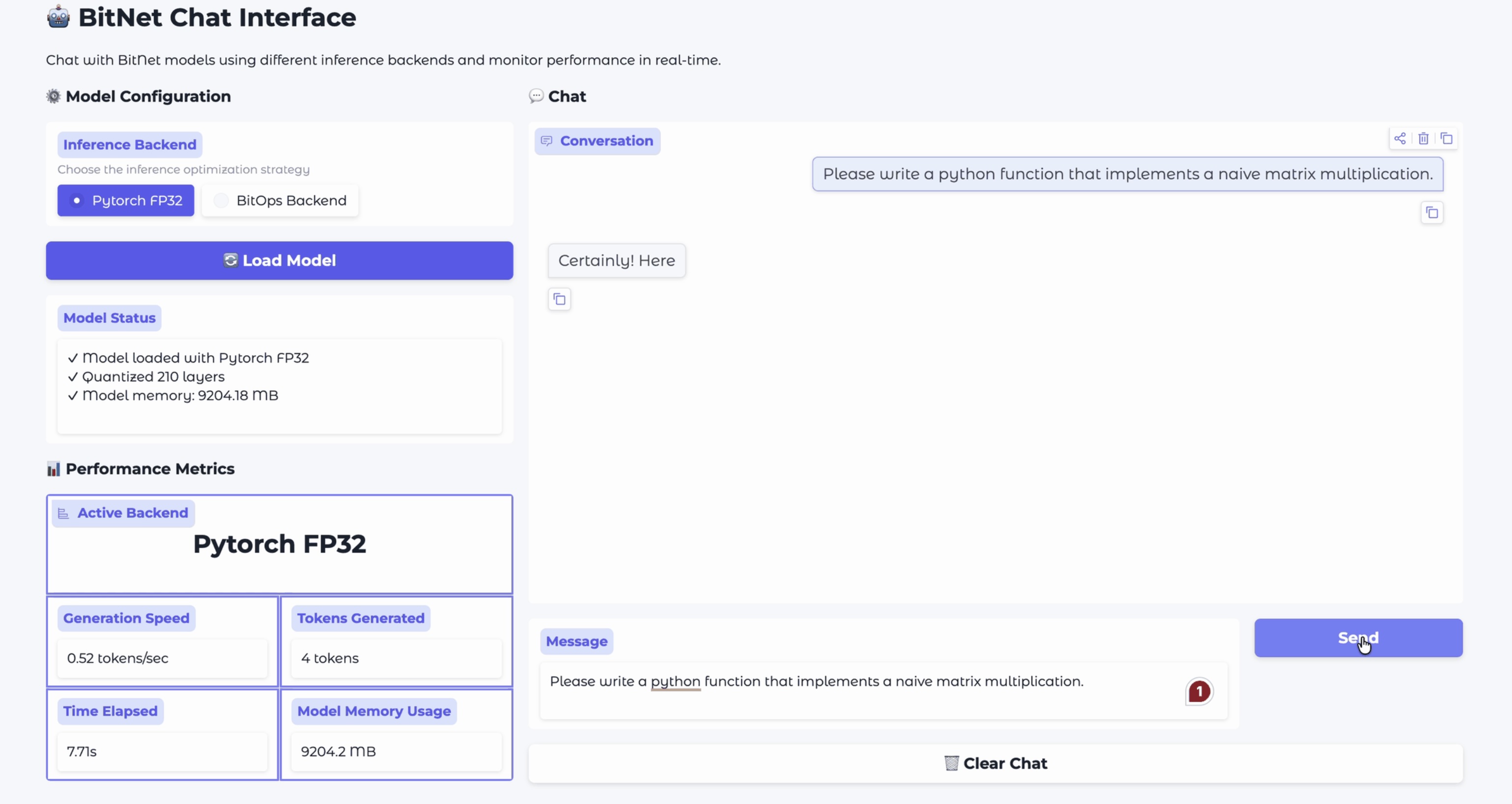Click the Conversation badge label

click(597, 141)
